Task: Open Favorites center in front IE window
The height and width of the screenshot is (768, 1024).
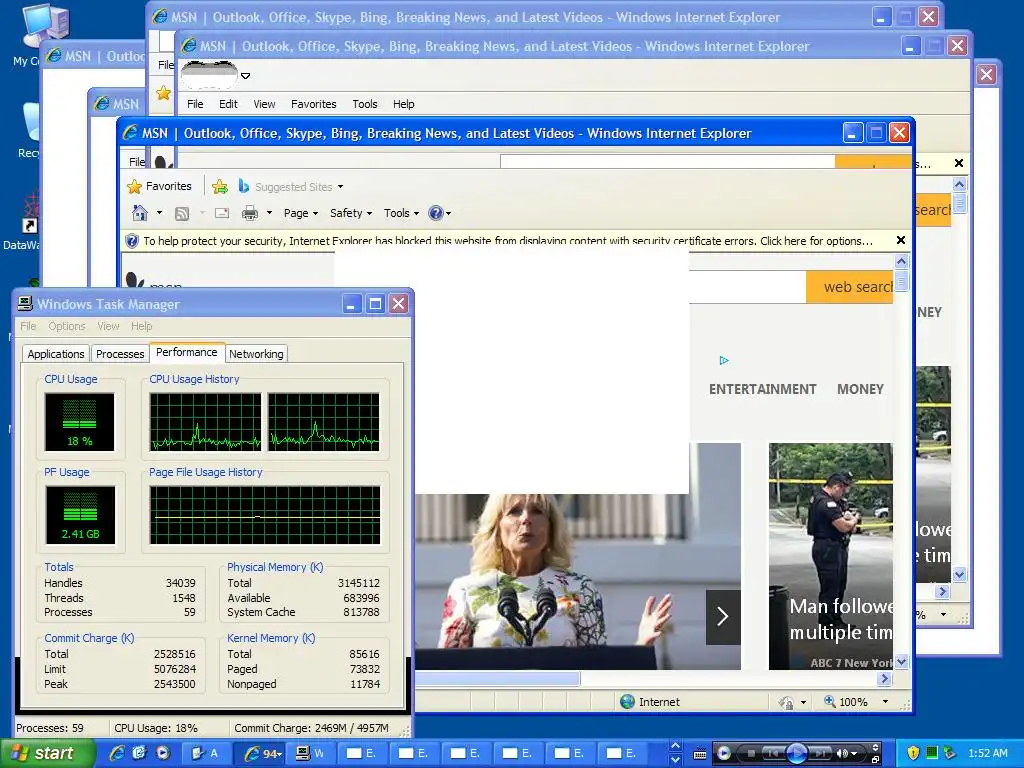Action: [x=159, y=187]
